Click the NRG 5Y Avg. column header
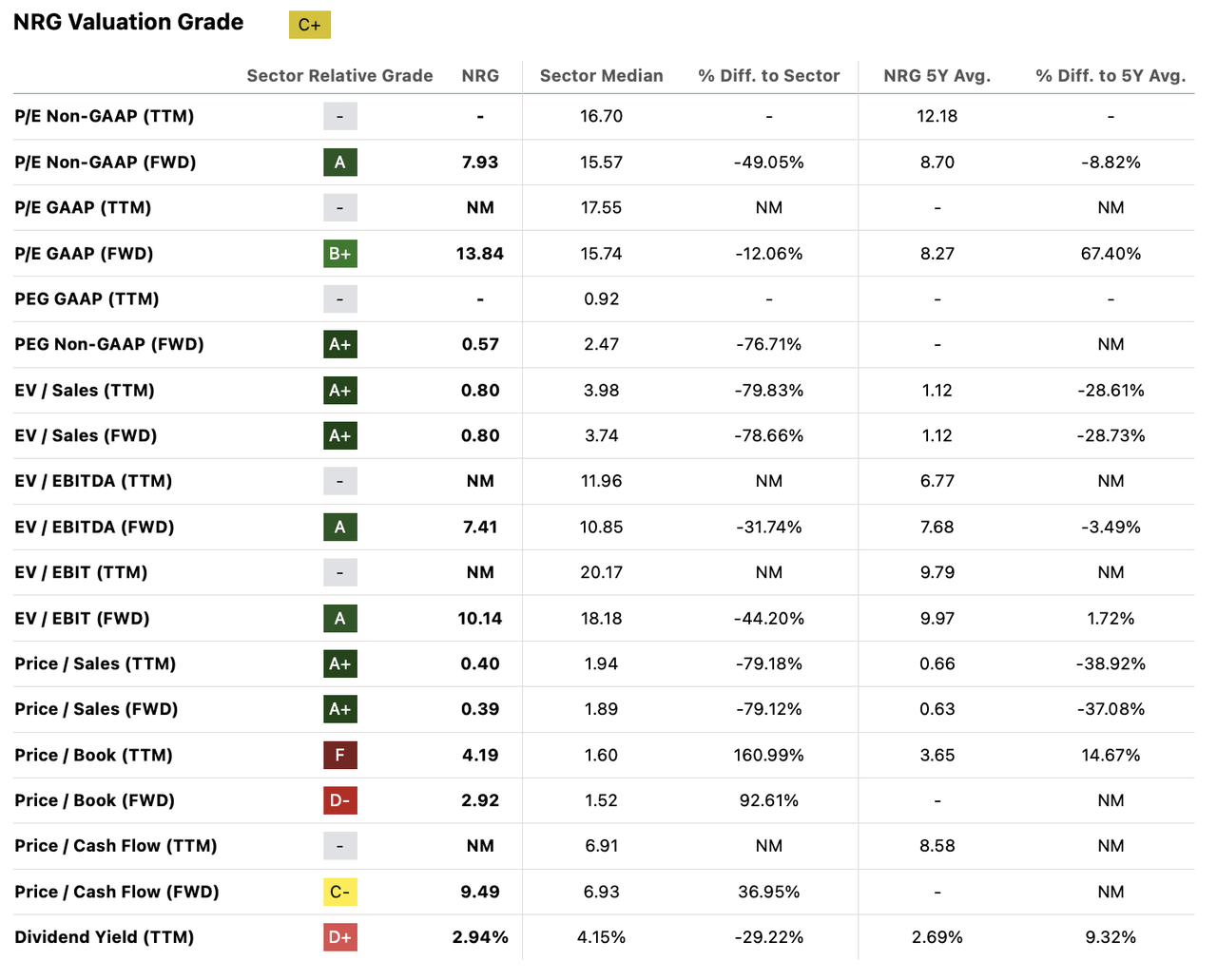1217x980 pixels. pos(937,76)
